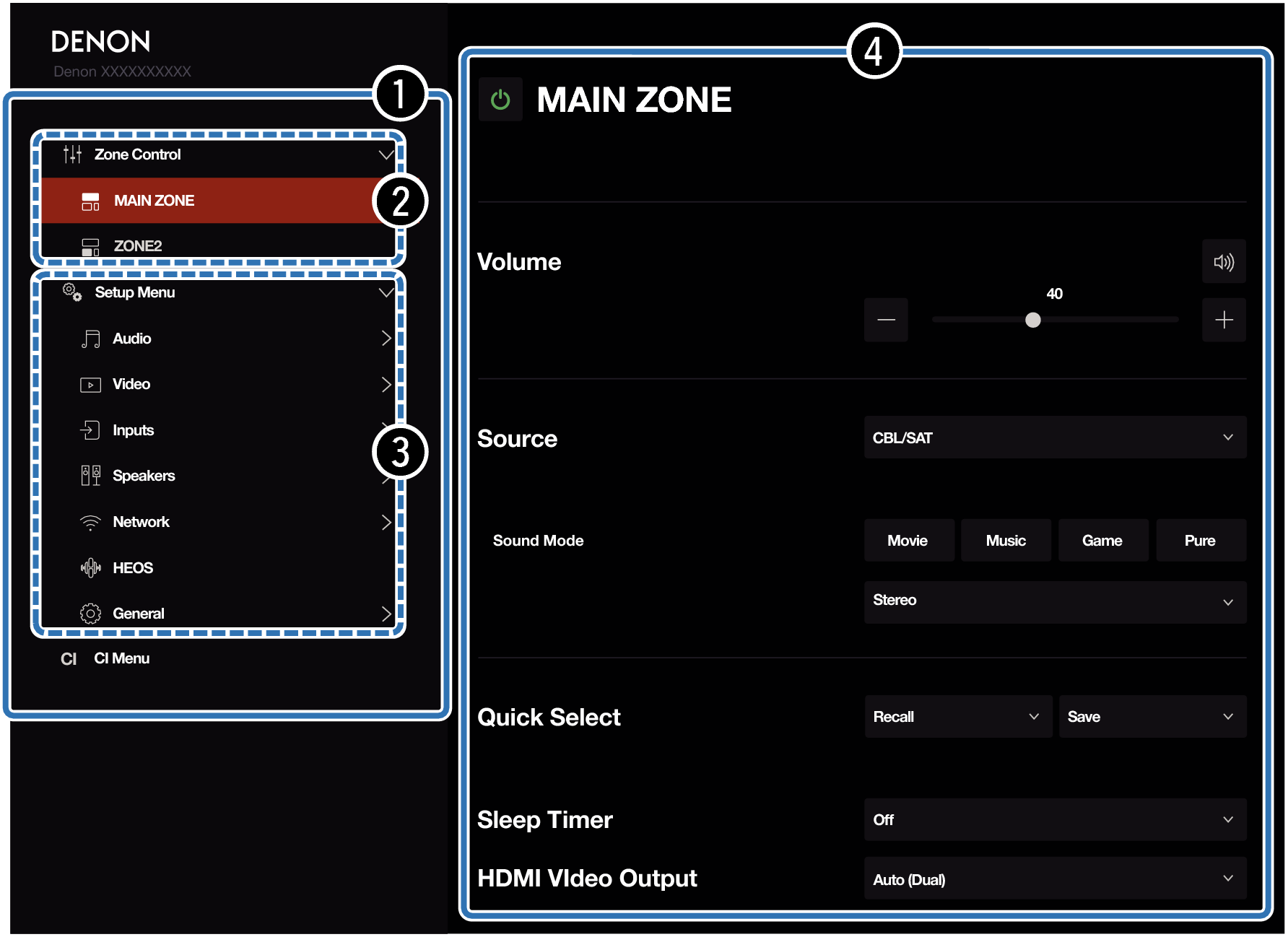Select the Music sound mode
1288x937 pixels.
1006,541
